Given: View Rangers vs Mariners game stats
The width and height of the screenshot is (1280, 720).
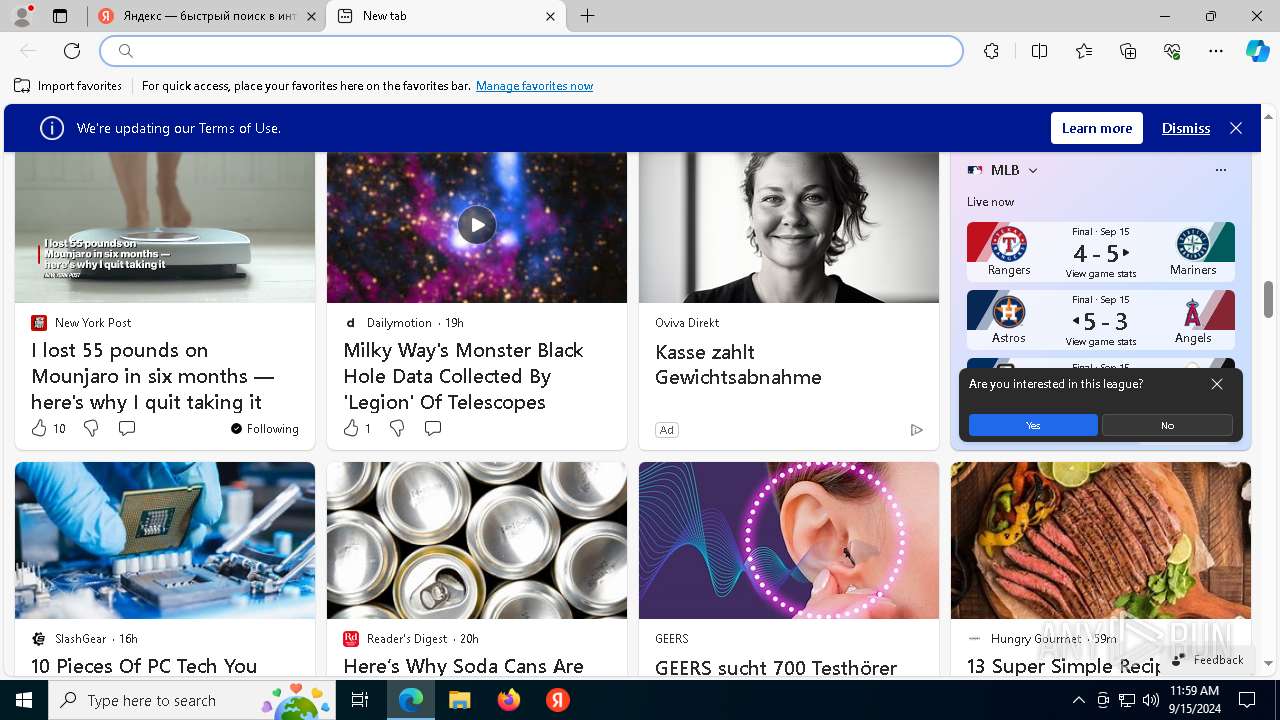Looking at the screenshot, I should coord(1100,274).
